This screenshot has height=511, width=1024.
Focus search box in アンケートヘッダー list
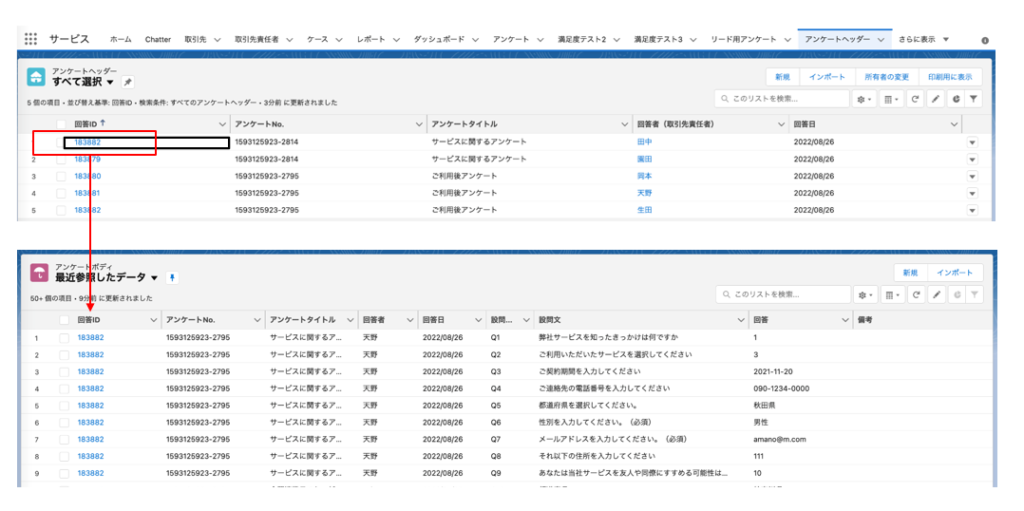point(782,99)
